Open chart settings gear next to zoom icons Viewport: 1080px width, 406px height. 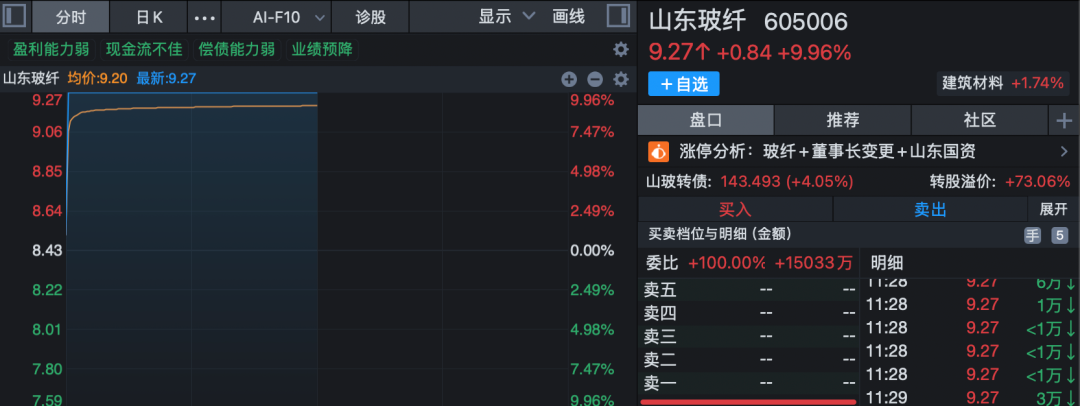[x=620, y=79]
